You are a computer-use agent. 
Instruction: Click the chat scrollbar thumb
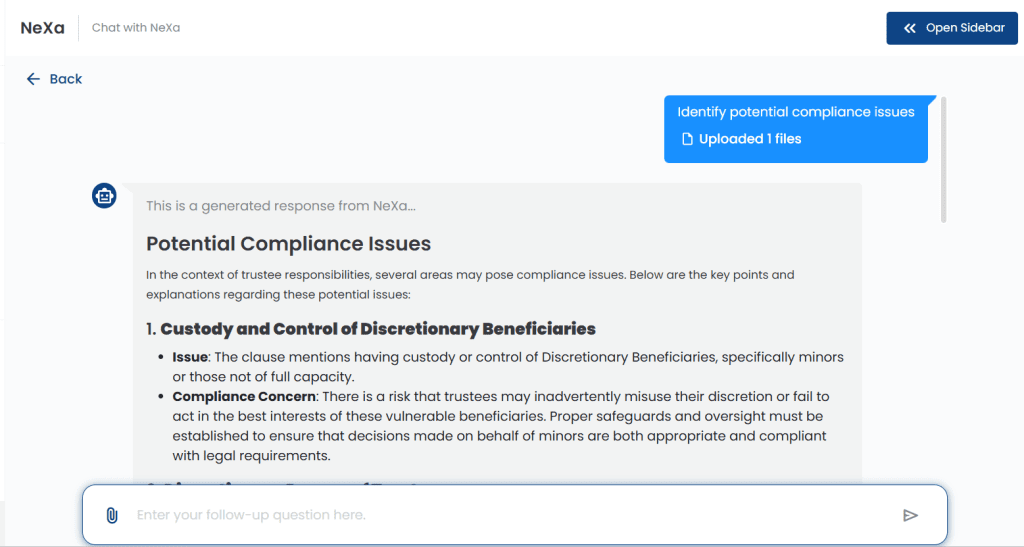[944, 160]
